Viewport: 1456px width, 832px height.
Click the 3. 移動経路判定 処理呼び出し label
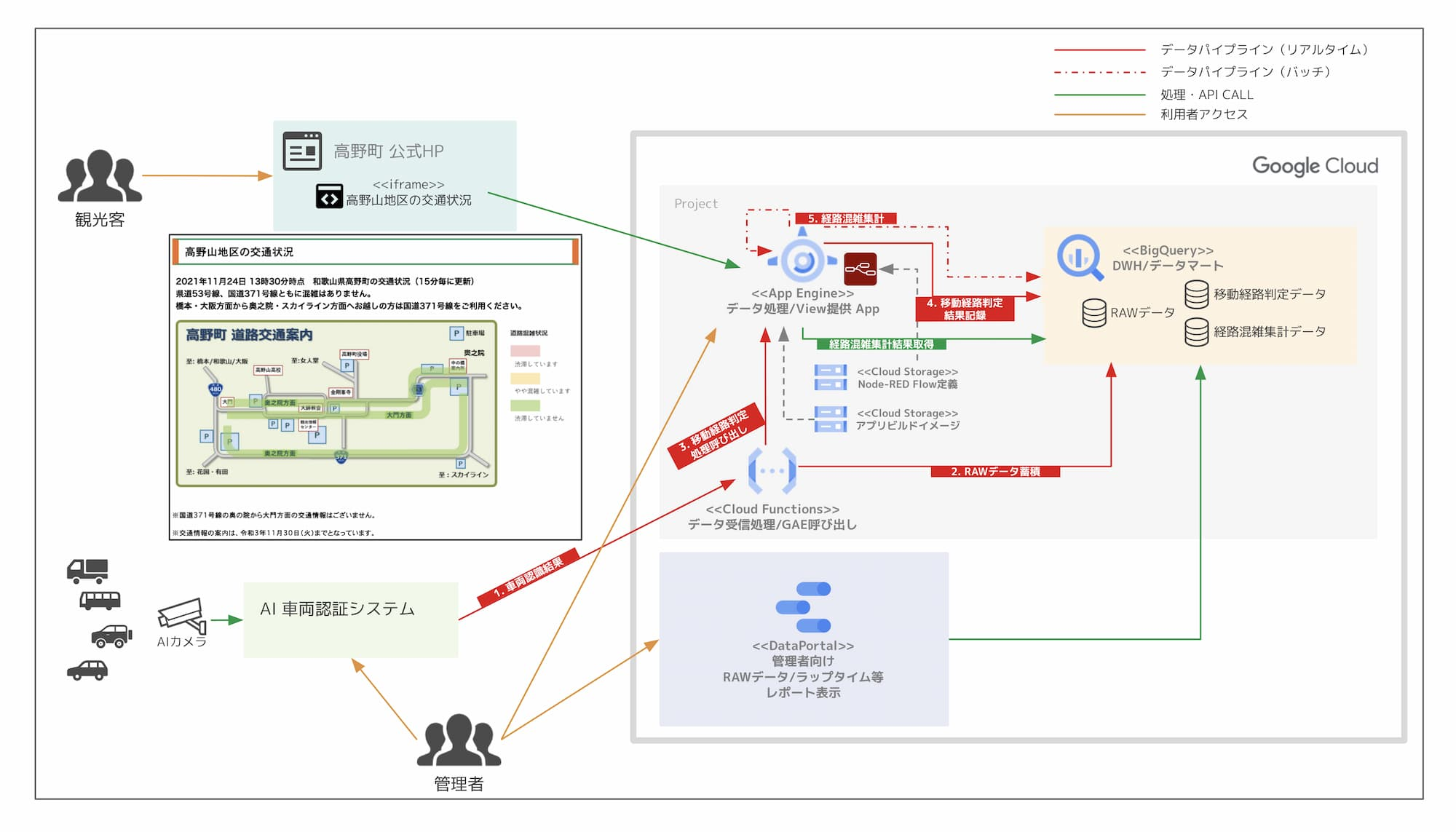[715, 436]
